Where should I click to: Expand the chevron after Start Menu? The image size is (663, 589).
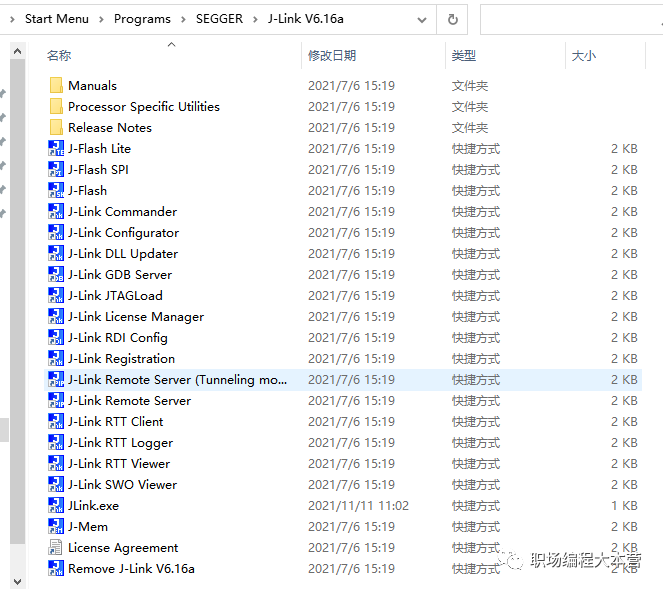click(101, 19)
